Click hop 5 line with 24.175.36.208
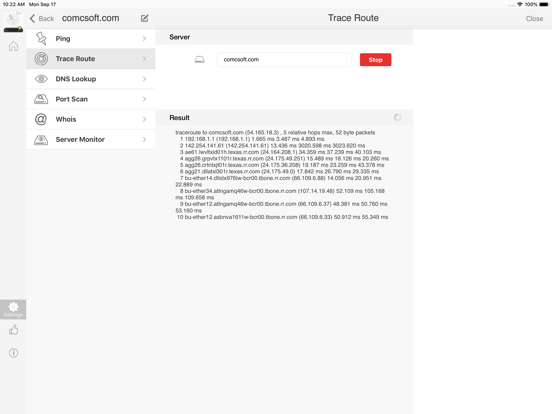The height and width of the screenshot is (414, 552). [282, 165]
